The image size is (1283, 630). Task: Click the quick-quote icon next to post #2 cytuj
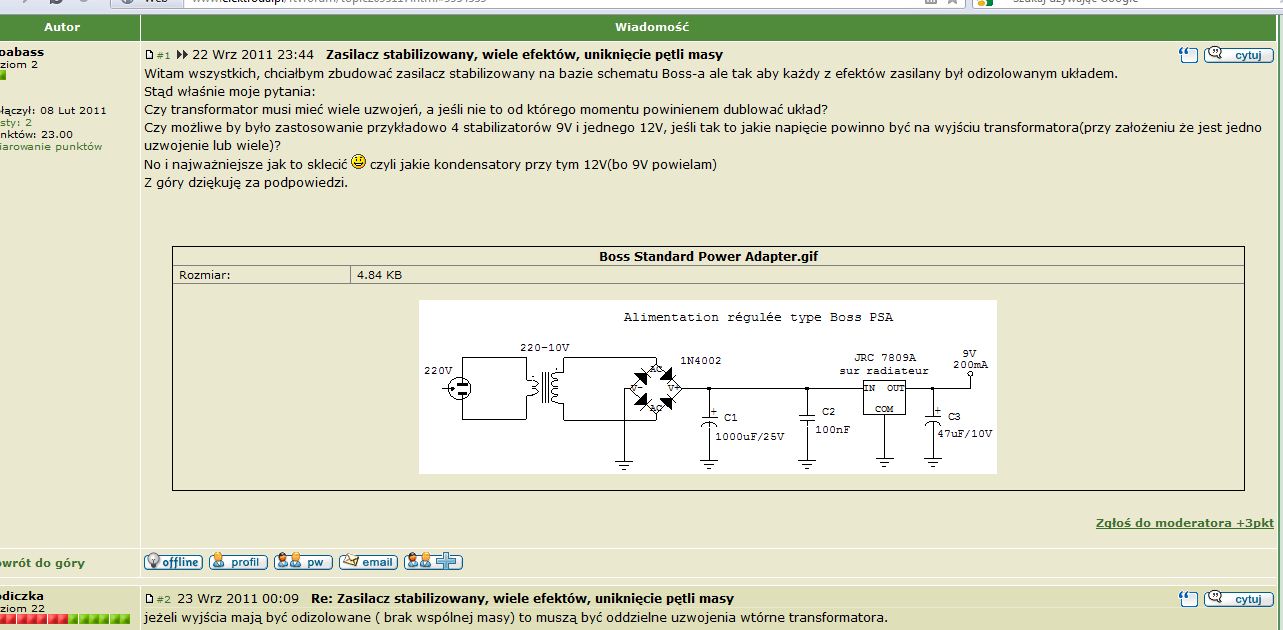[x=1187, y=599]
